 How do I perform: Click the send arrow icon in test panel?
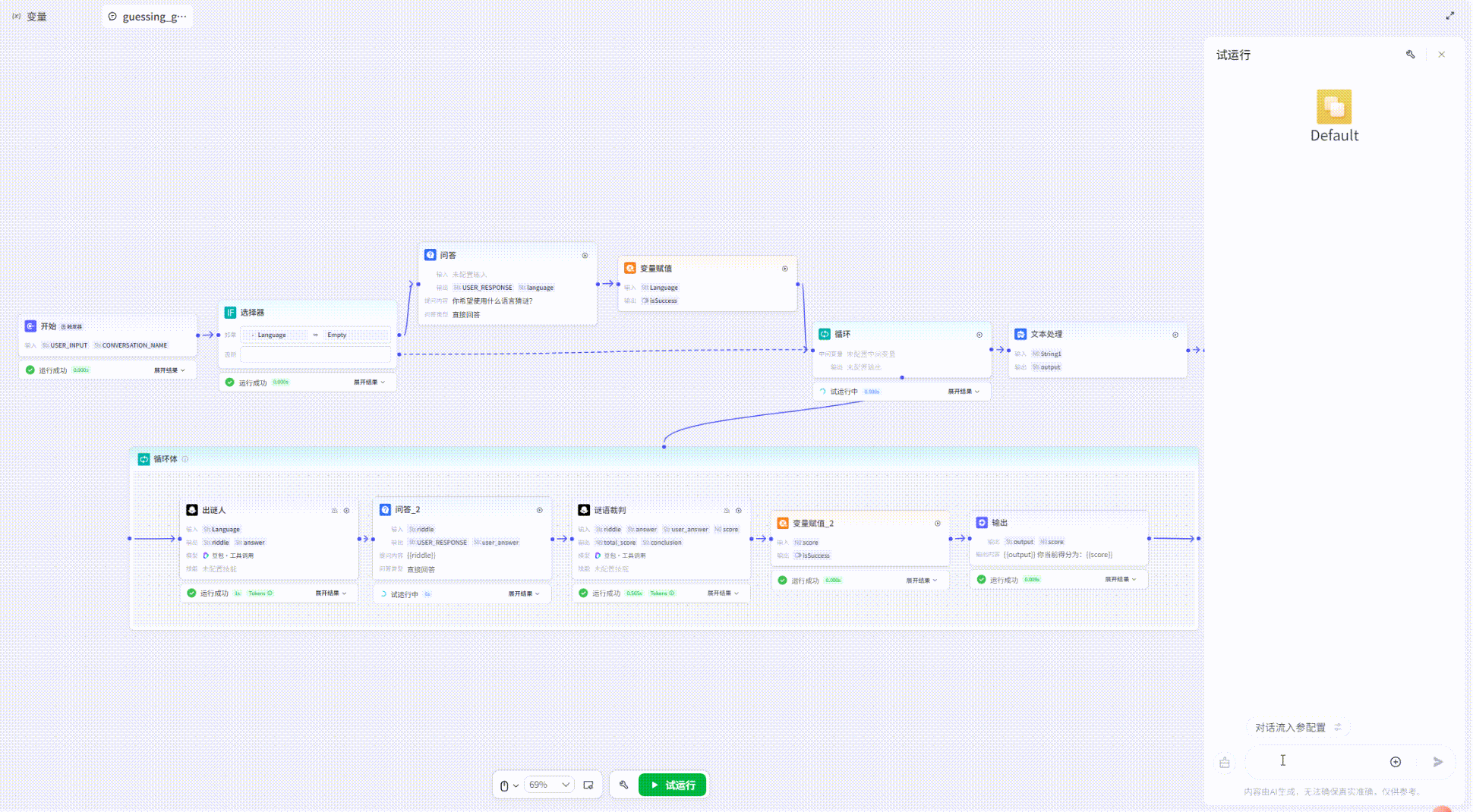[x=1438, y=762]
